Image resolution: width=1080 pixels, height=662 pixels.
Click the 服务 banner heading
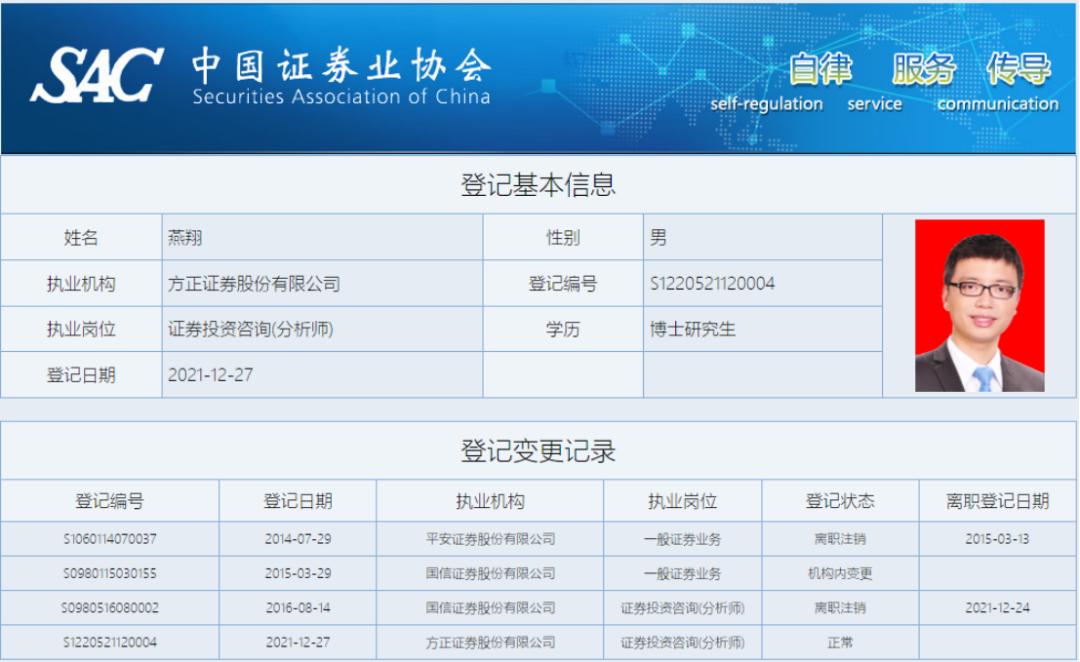point(924,69)
